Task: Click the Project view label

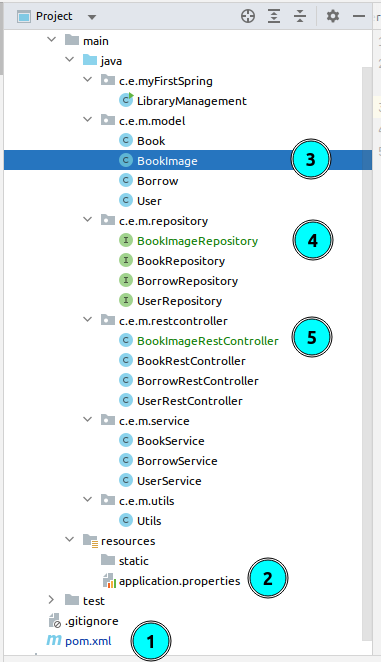Action: click(x=54, y=16)
